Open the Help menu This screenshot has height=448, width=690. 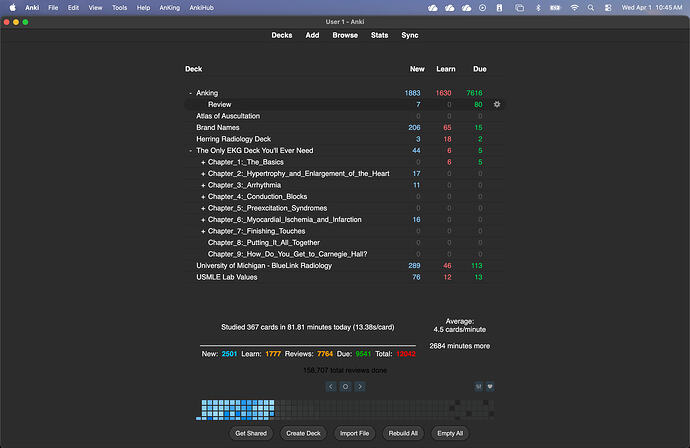tap(143, 7)
